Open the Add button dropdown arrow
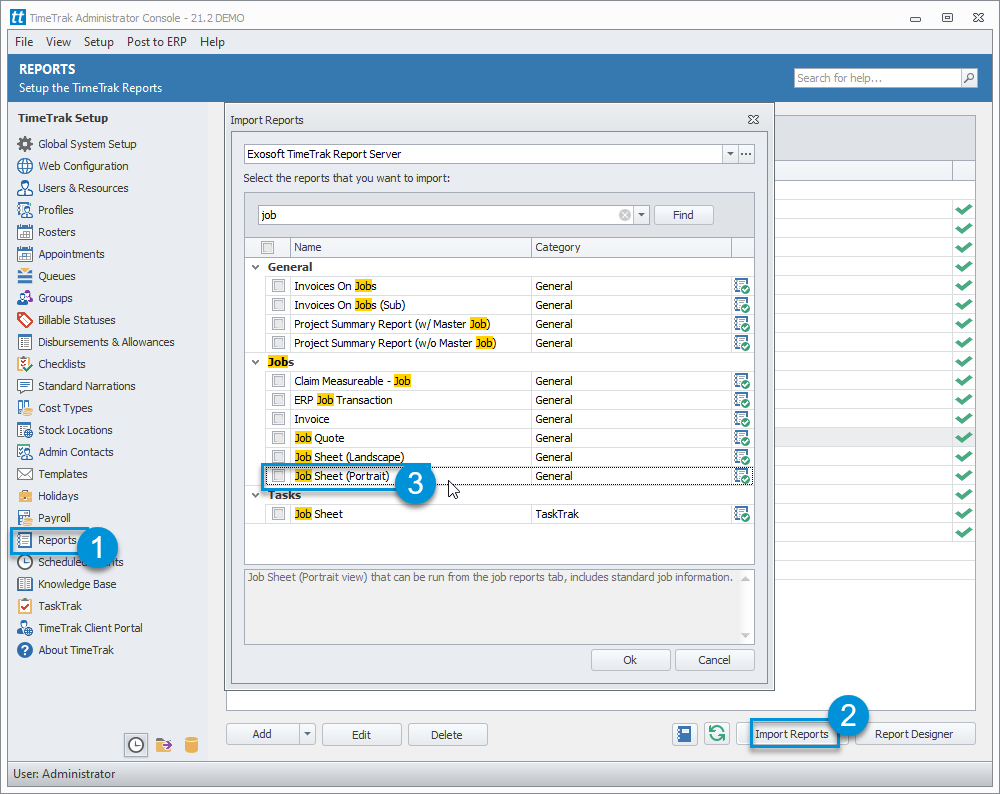 click(307, 734)
